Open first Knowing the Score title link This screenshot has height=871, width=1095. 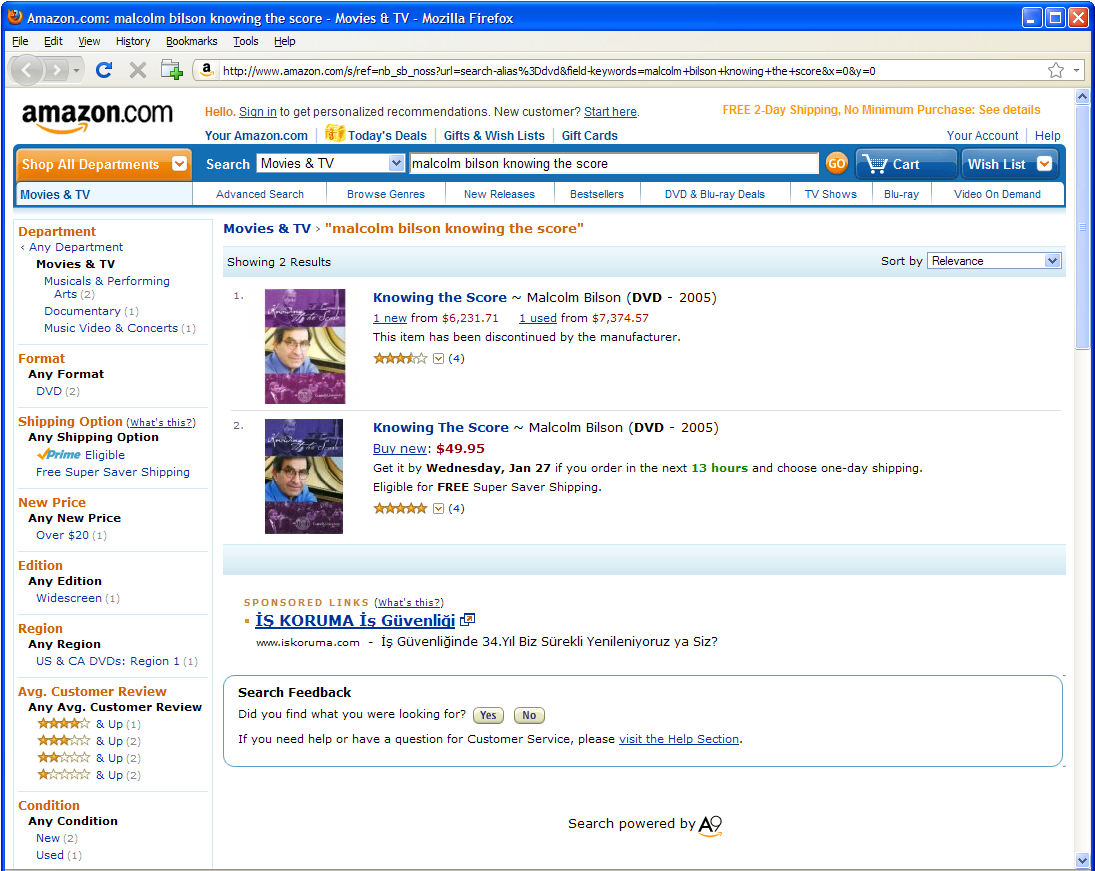(440, 298)
